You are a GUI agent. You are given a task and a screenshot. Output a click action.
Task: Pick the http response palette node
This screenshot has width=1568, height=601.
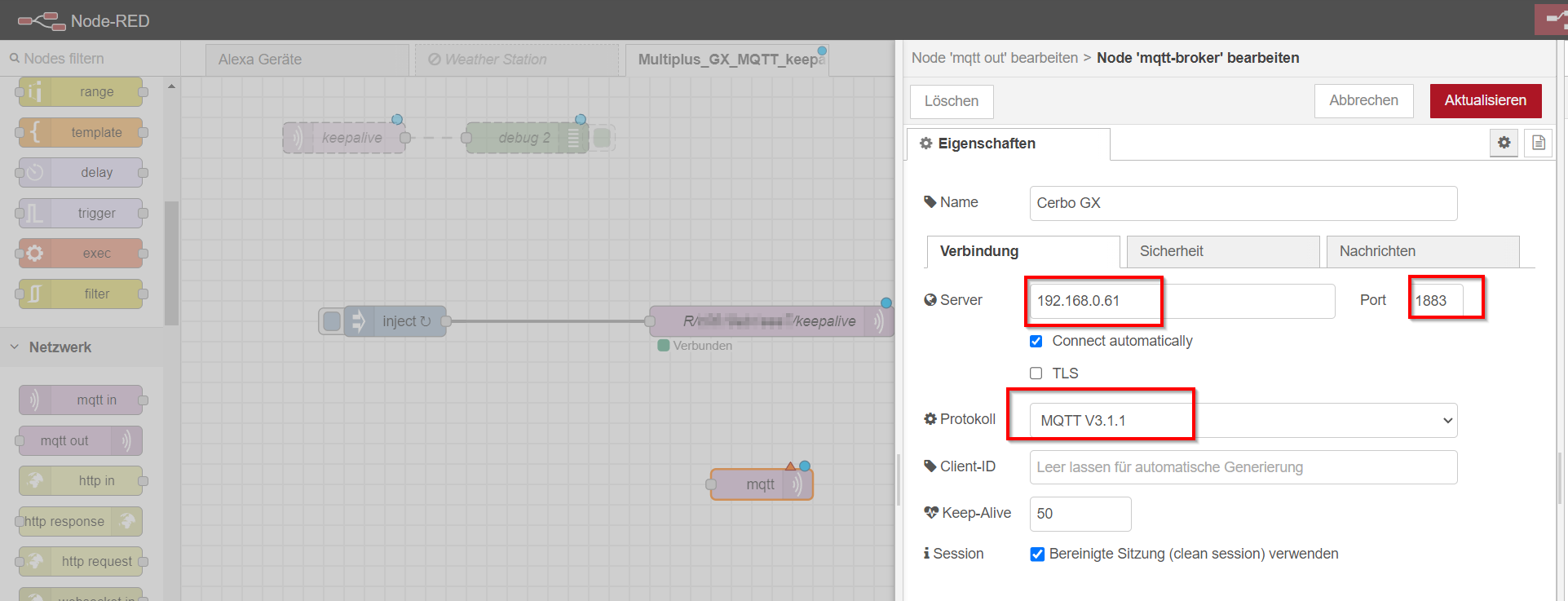pos(80,522)
